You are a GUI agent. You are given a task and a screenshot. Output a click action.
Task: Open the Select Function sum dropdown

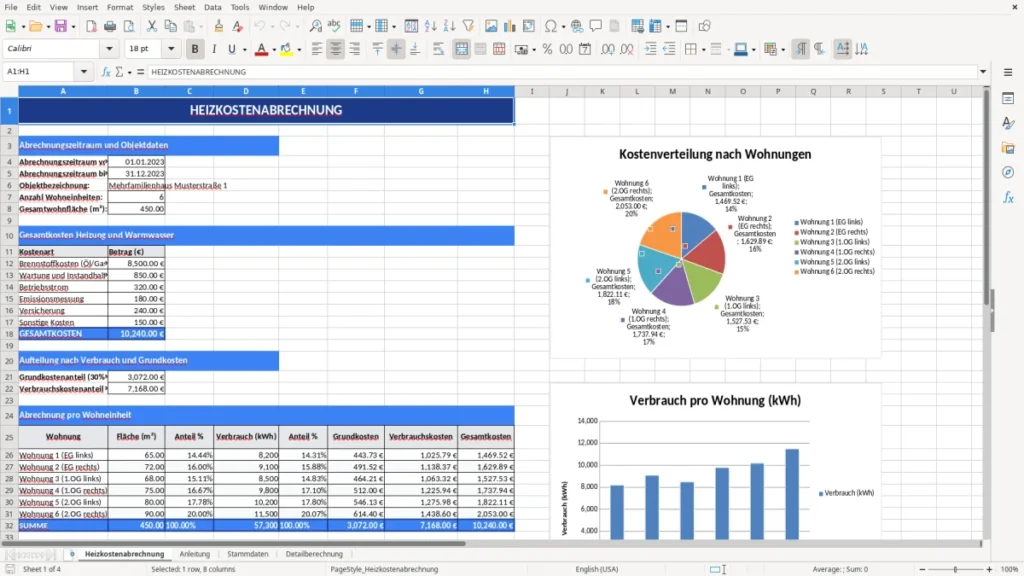[129, 72]
